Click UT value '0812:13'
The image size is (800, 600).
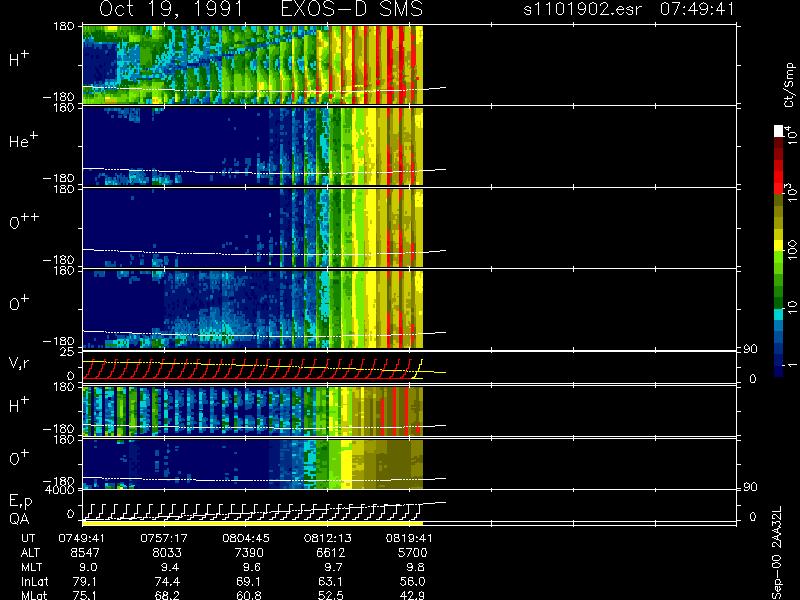(328, 538)
